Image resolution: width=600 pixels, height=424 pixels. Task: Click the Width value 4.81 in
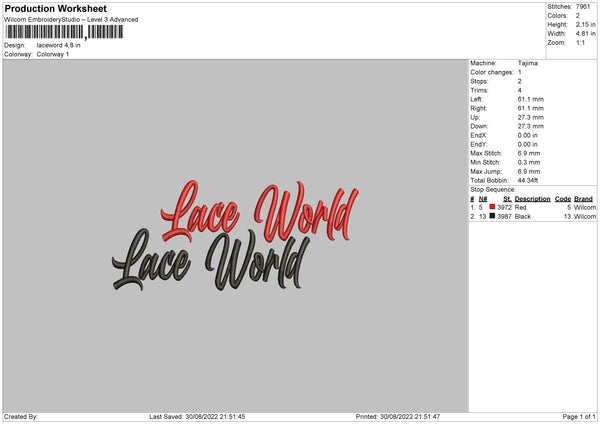585,34
